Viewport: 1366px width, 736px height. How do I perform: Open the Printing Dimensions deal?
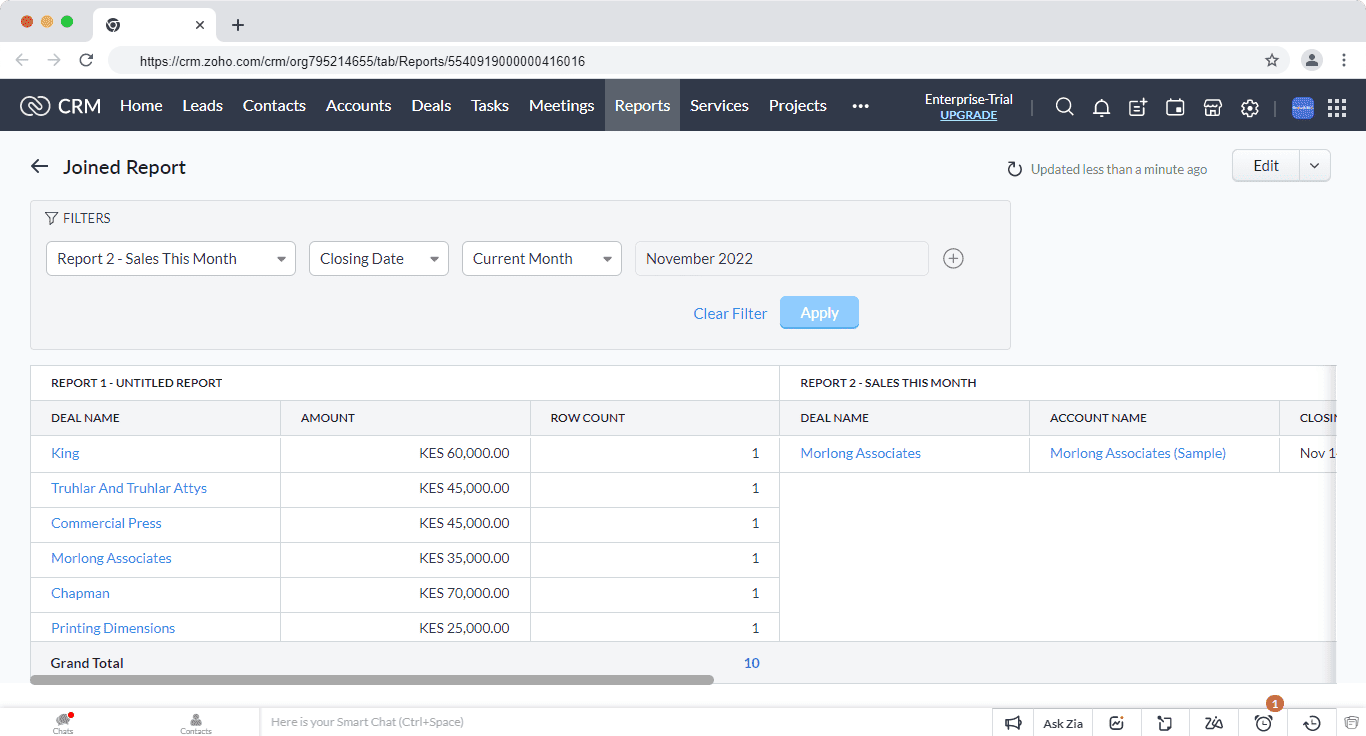(113, 628)
